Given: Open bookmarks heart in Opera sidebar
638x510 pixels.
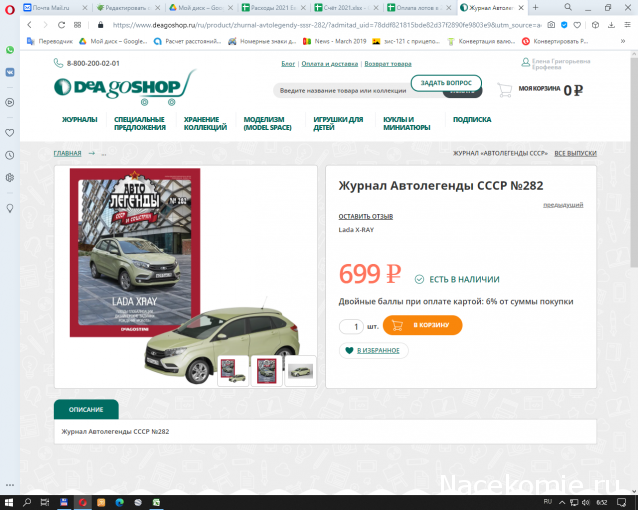Looking at the screenshot, I should 10,133.
